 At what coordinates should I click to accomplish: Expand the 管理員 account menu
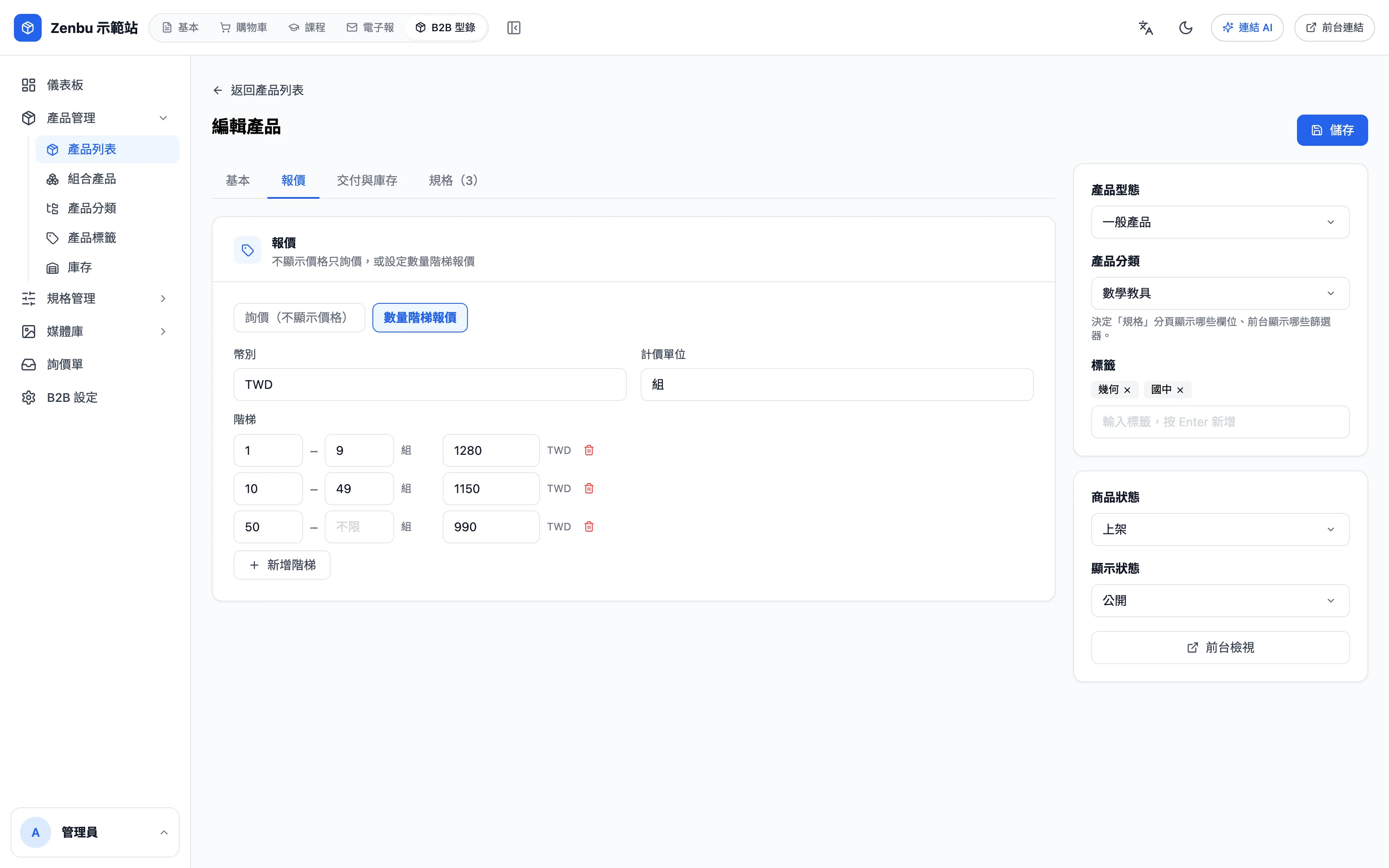95,832
